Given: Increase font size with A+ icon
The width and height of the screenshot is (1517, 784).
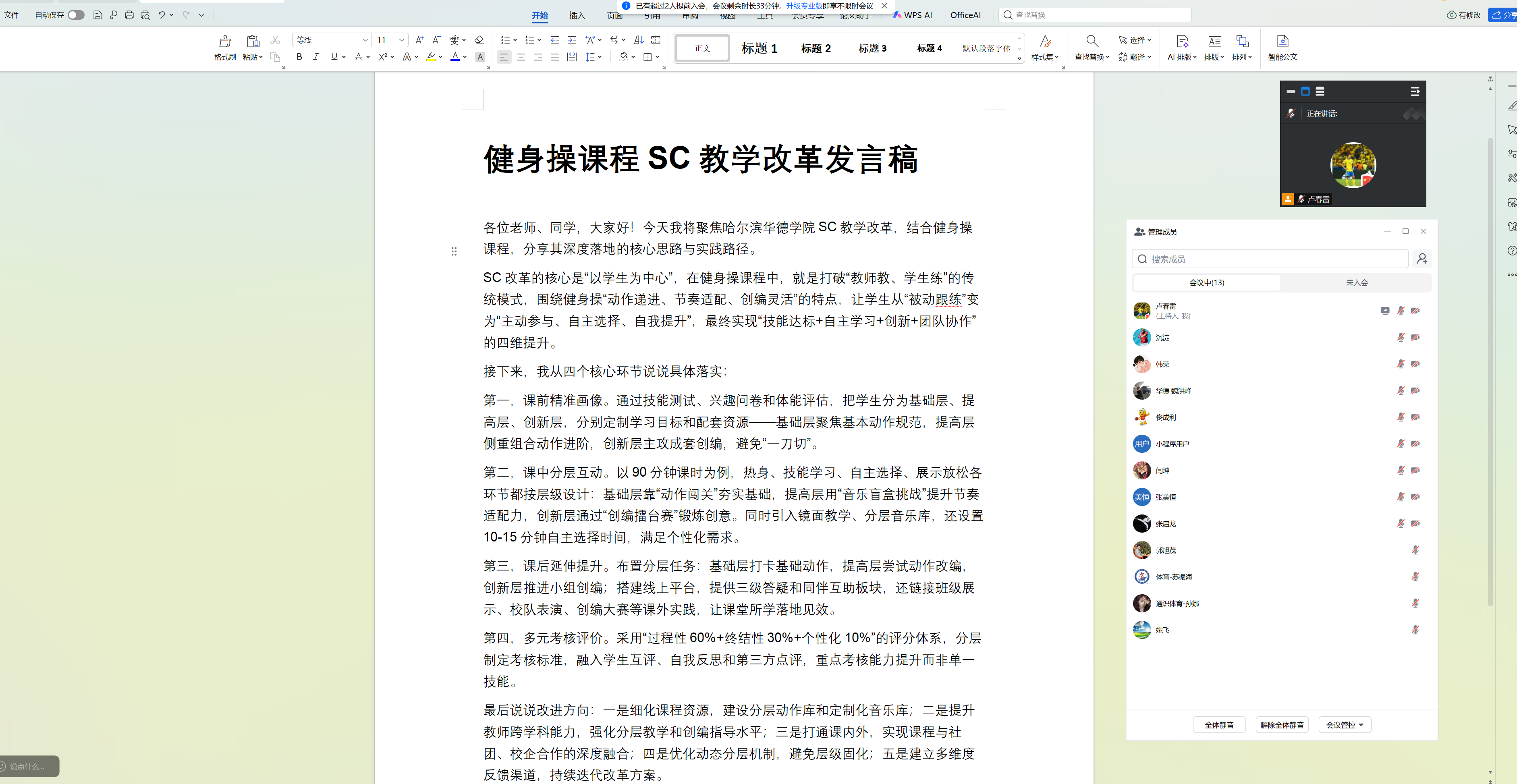Looking at the screenshot, I should pos(419,40).
